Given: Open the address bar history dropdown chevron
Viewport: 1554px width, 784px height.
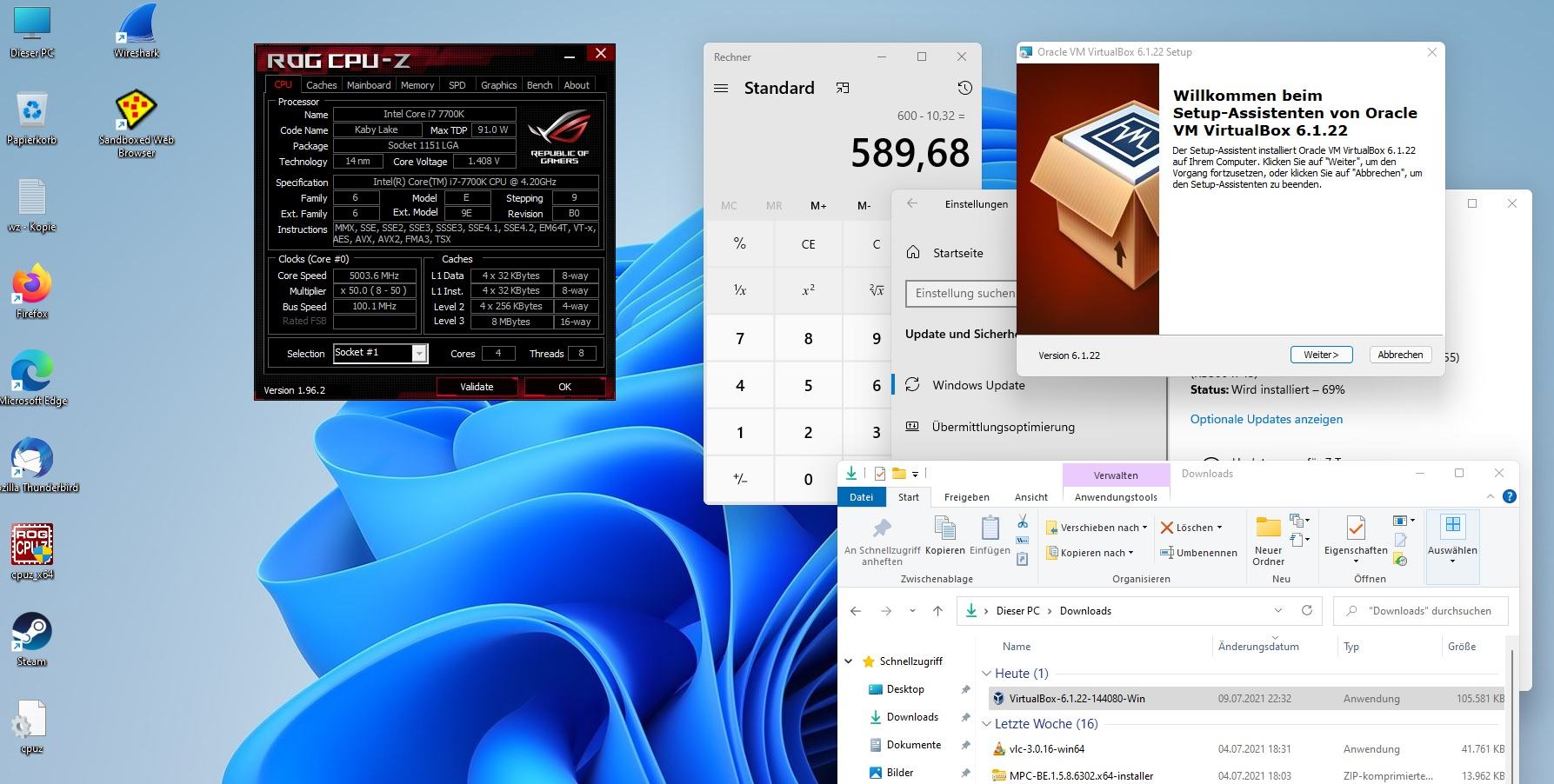Looking at the screenshot, I should point(1278,610).
